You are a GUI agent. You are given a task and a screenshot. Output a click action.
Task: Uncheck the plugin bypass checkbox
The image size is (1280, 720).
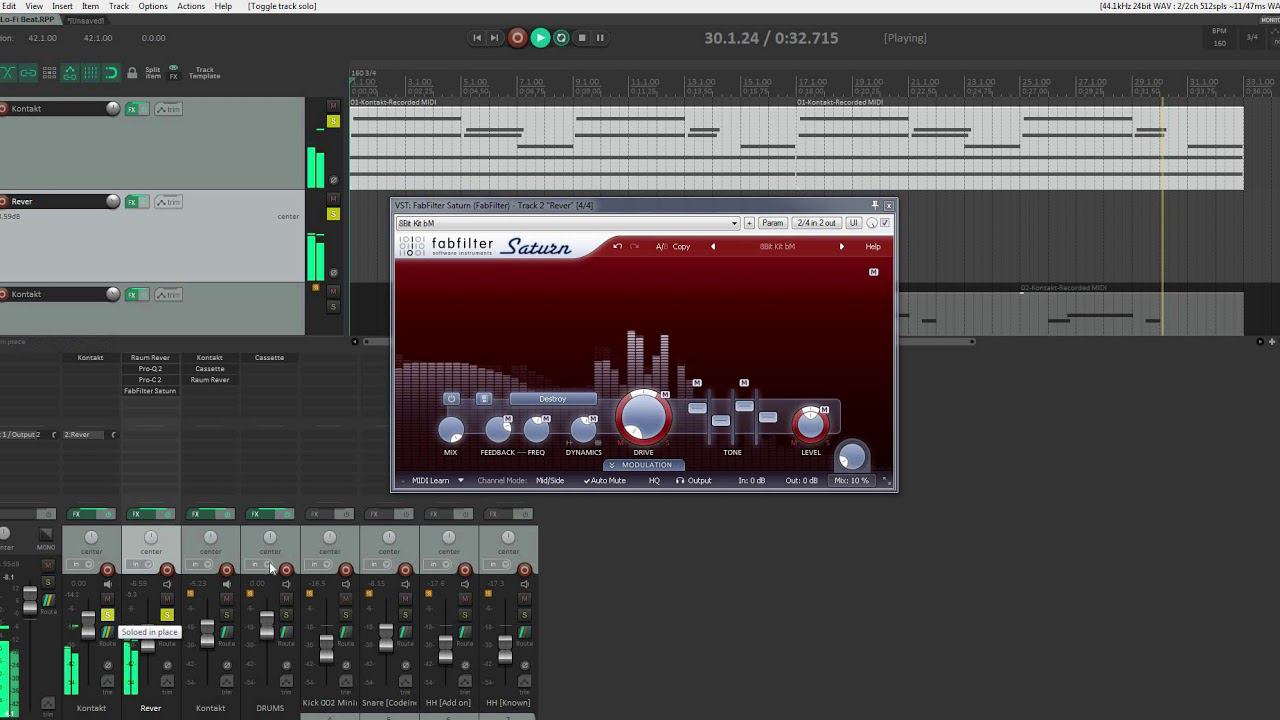(x=885, y=223)
